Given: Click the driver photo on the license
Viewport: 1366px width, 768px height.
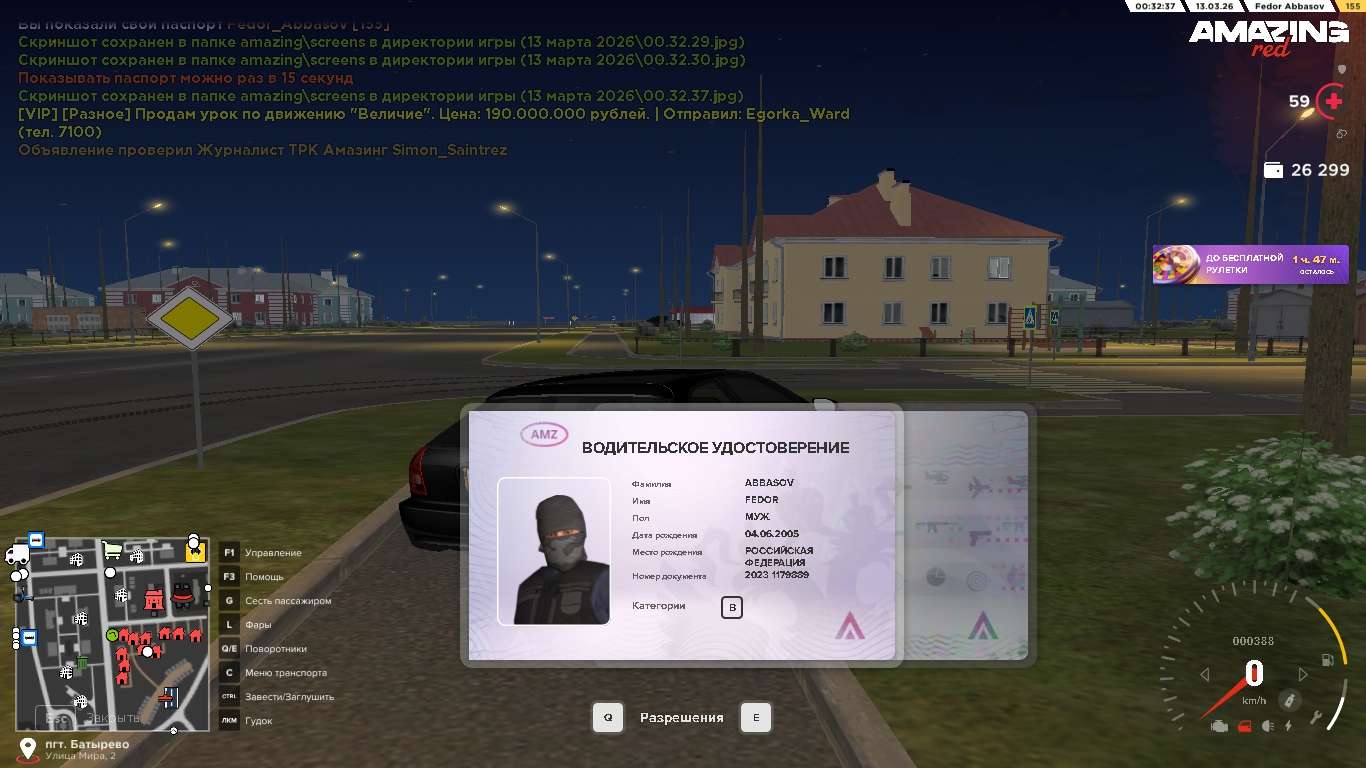Looking at the screenshot, I should click(x=554, y=551).
